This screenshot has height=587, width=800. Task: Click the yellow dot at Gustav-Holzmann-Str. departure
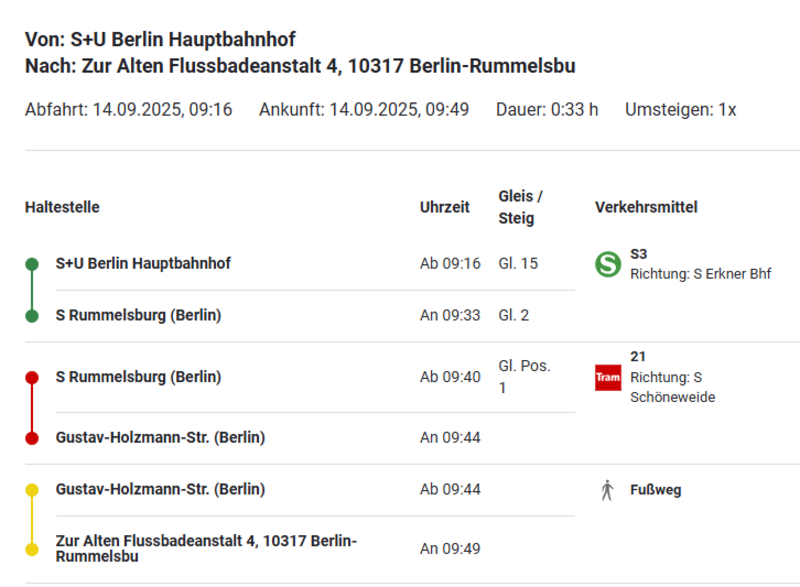tap(32, 490)
